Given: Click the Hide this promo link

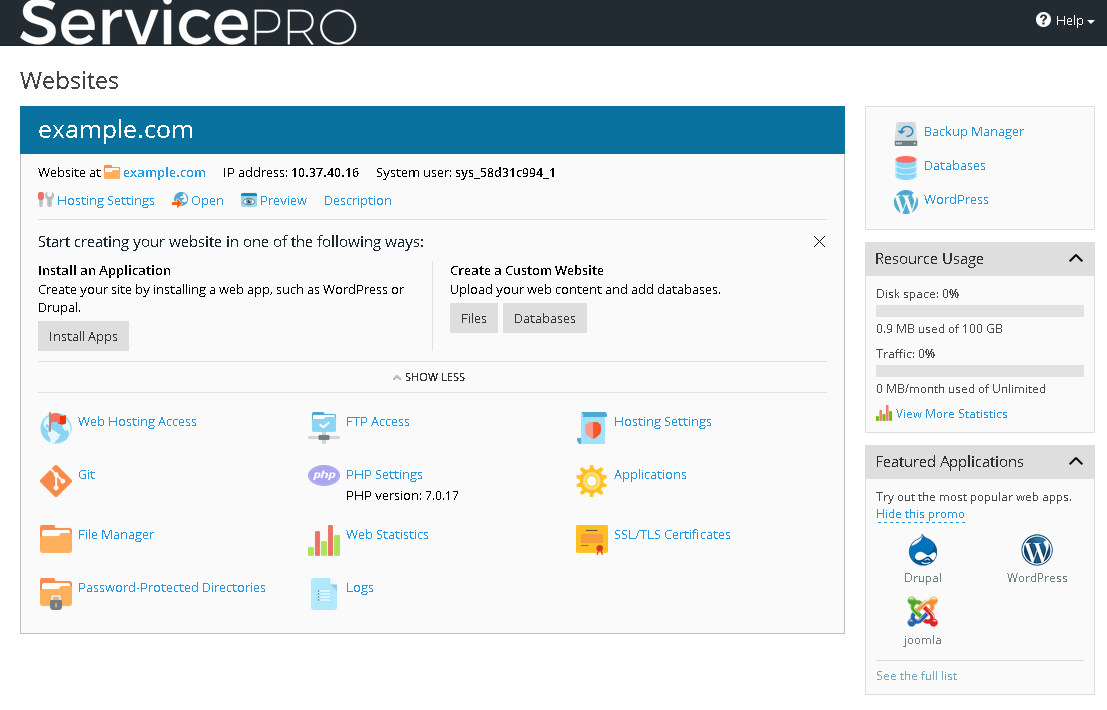Looking at the screenshot, I should click(920, 514).
